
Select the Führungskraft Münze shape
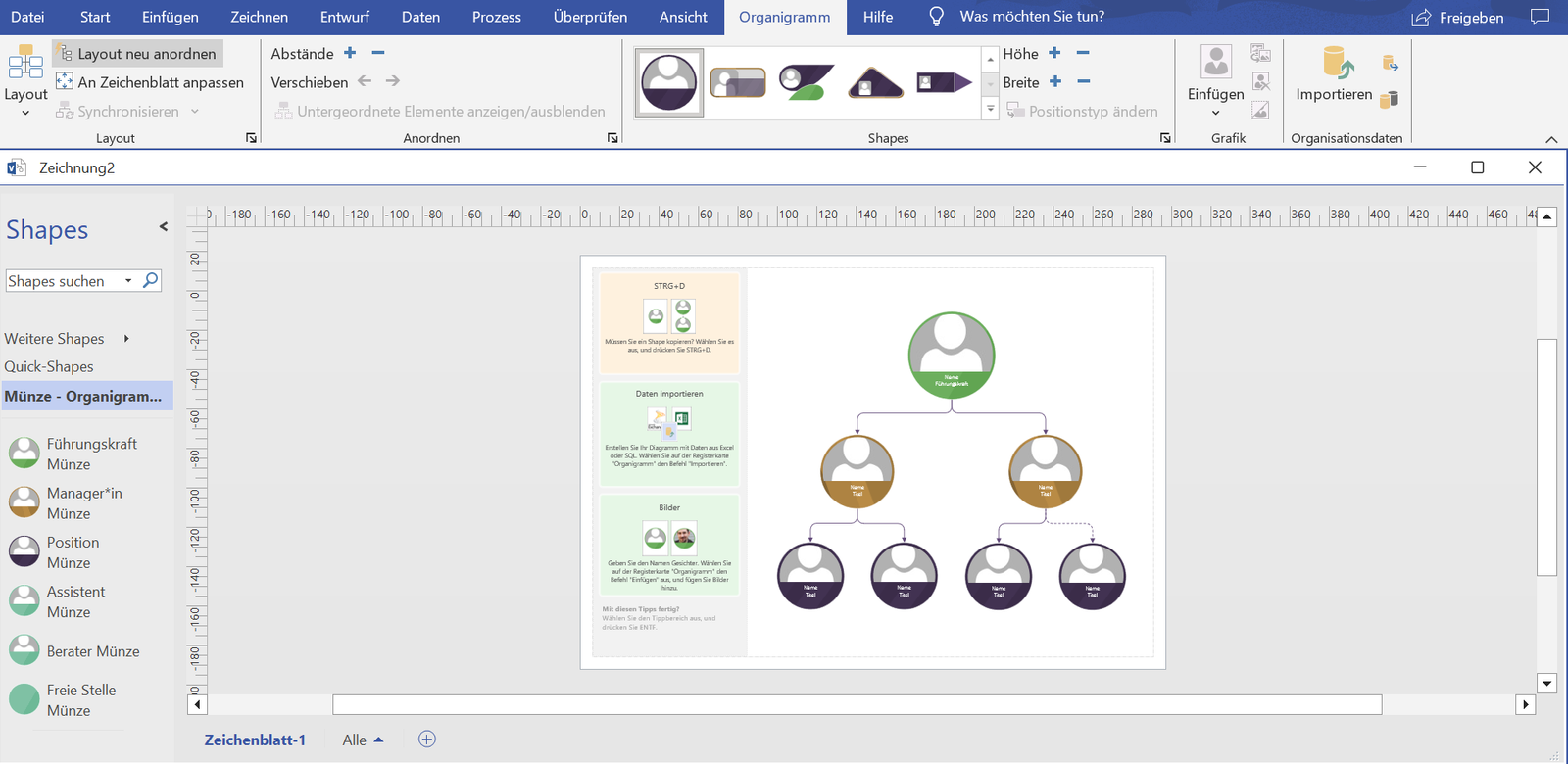[x=74, y=454]
